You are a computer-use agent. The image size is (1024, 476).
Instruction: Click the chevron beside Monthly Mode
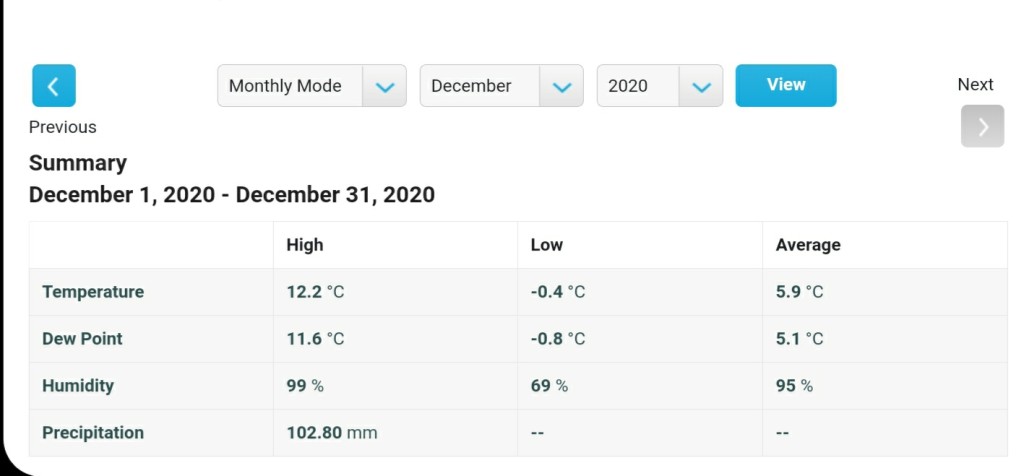point(385,86)
